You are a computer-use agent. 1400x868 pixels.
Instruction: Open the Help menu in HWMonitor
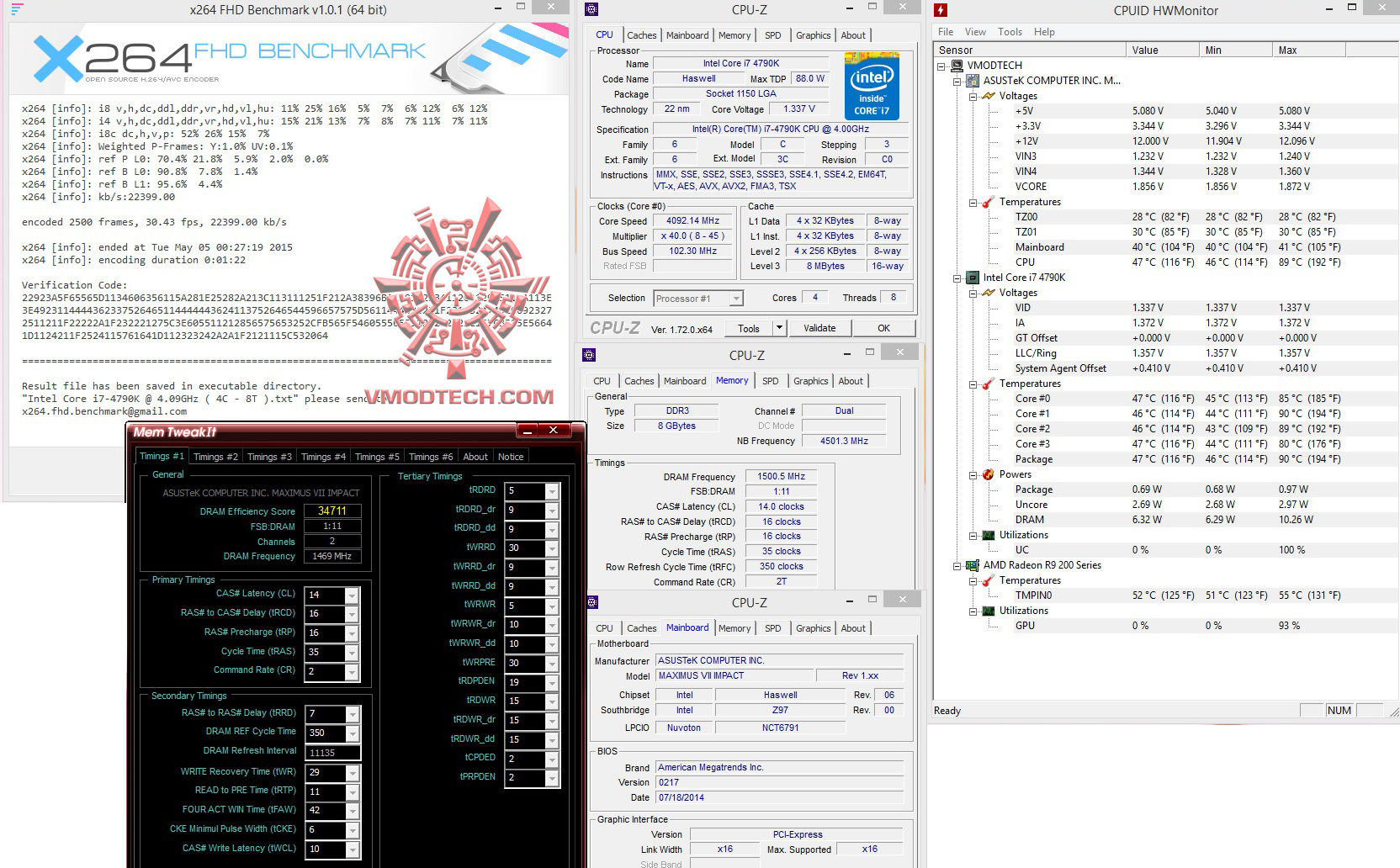pos(1044,32)
